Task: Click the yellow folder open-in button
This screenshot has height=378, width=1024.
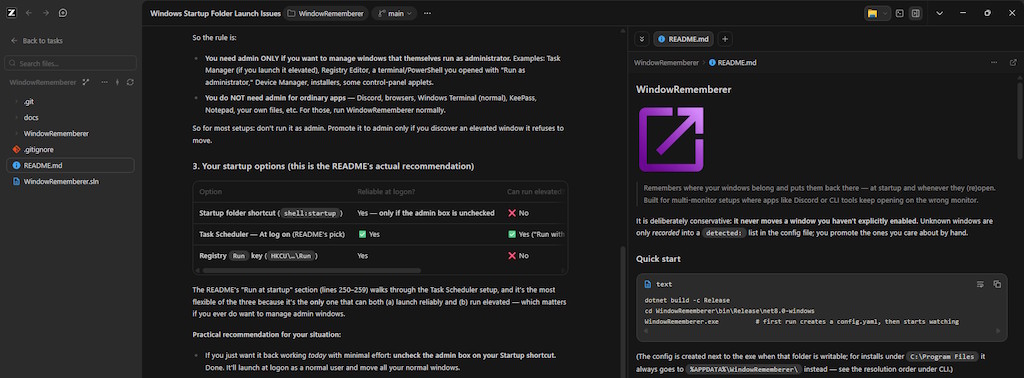Action: coord(872,13)
